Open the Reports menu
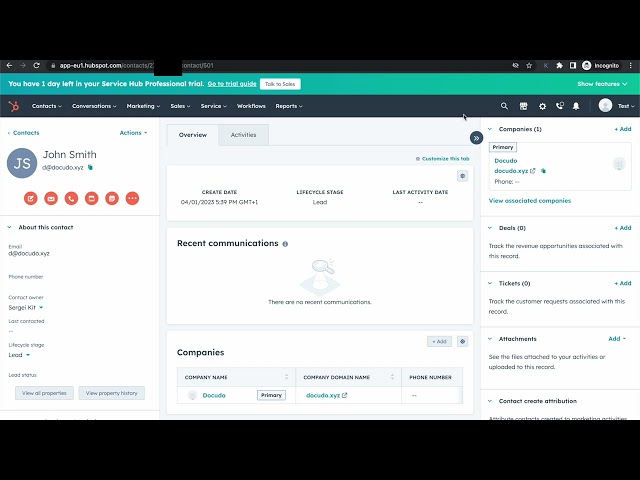The width and height of the screenshot is (640, 480). coord(289,106)
